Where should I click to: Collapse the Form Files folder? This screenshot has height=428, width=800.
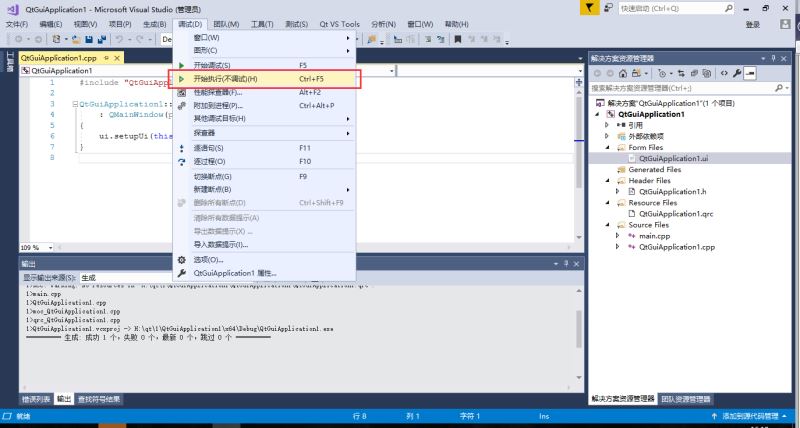click(607, 147)
